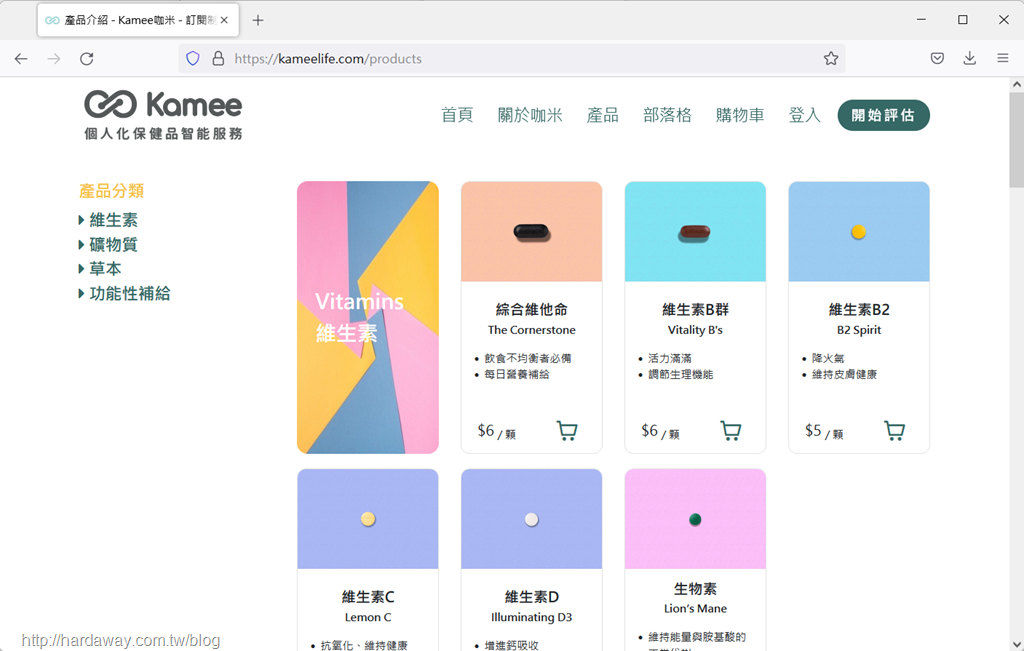Click the 飲食不均衡者必備 bullet text

528,358
